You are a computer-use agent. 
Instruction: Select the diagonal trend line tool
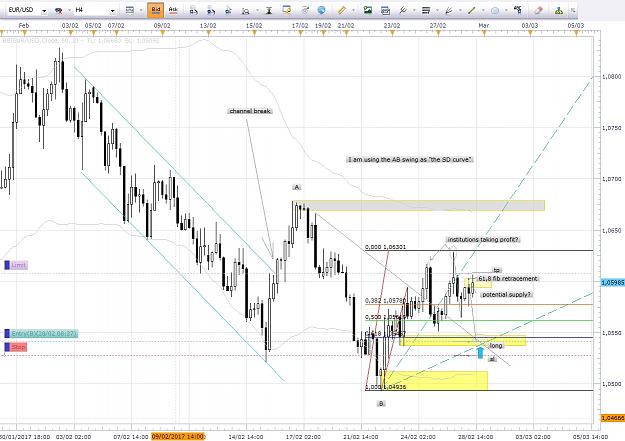(x=472, y=10)
